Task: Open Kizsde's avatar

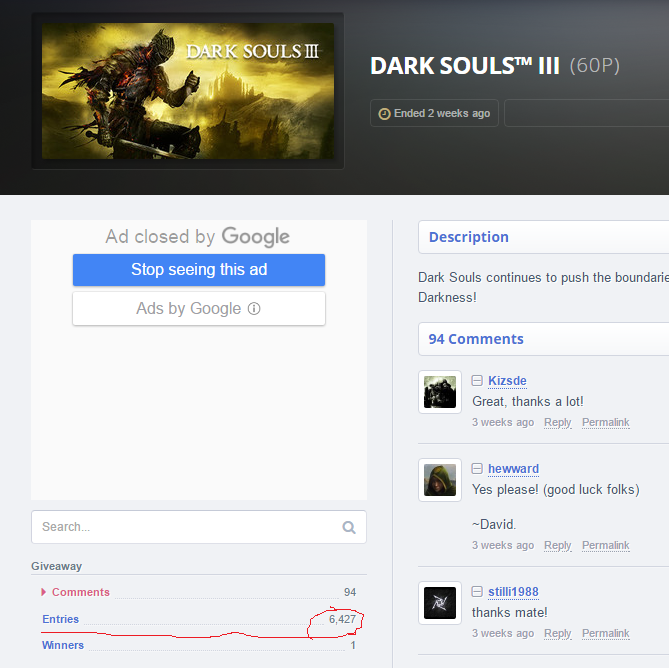Action: point(440,392)
